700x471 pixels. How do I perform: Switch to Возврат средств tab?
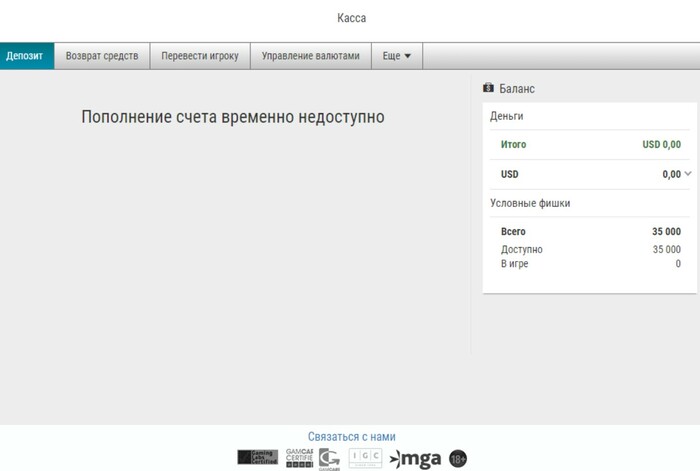coord(102,56)
